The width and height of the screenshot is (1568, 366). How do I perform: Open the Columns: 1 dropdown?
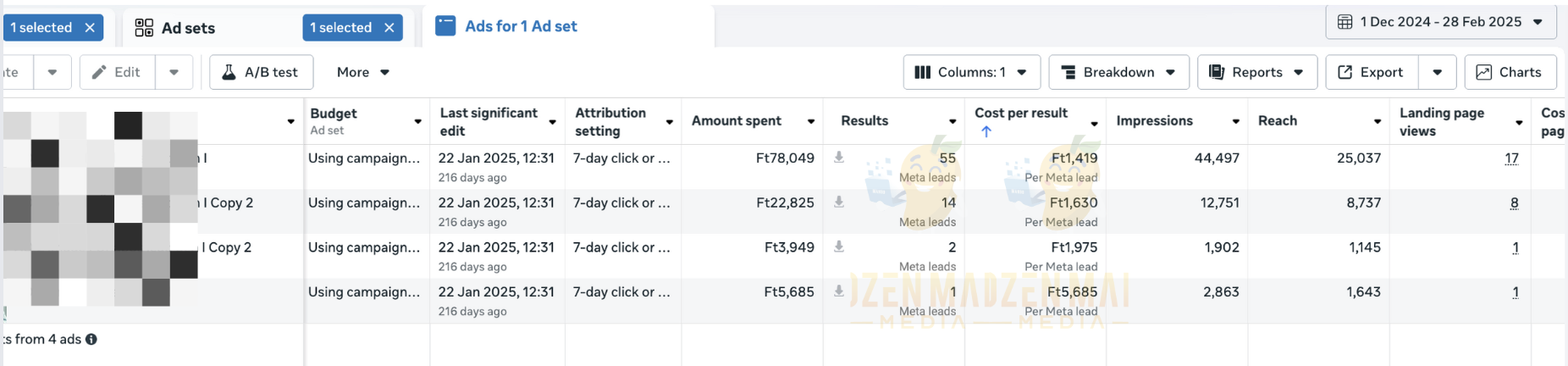[x=971, y=73]
